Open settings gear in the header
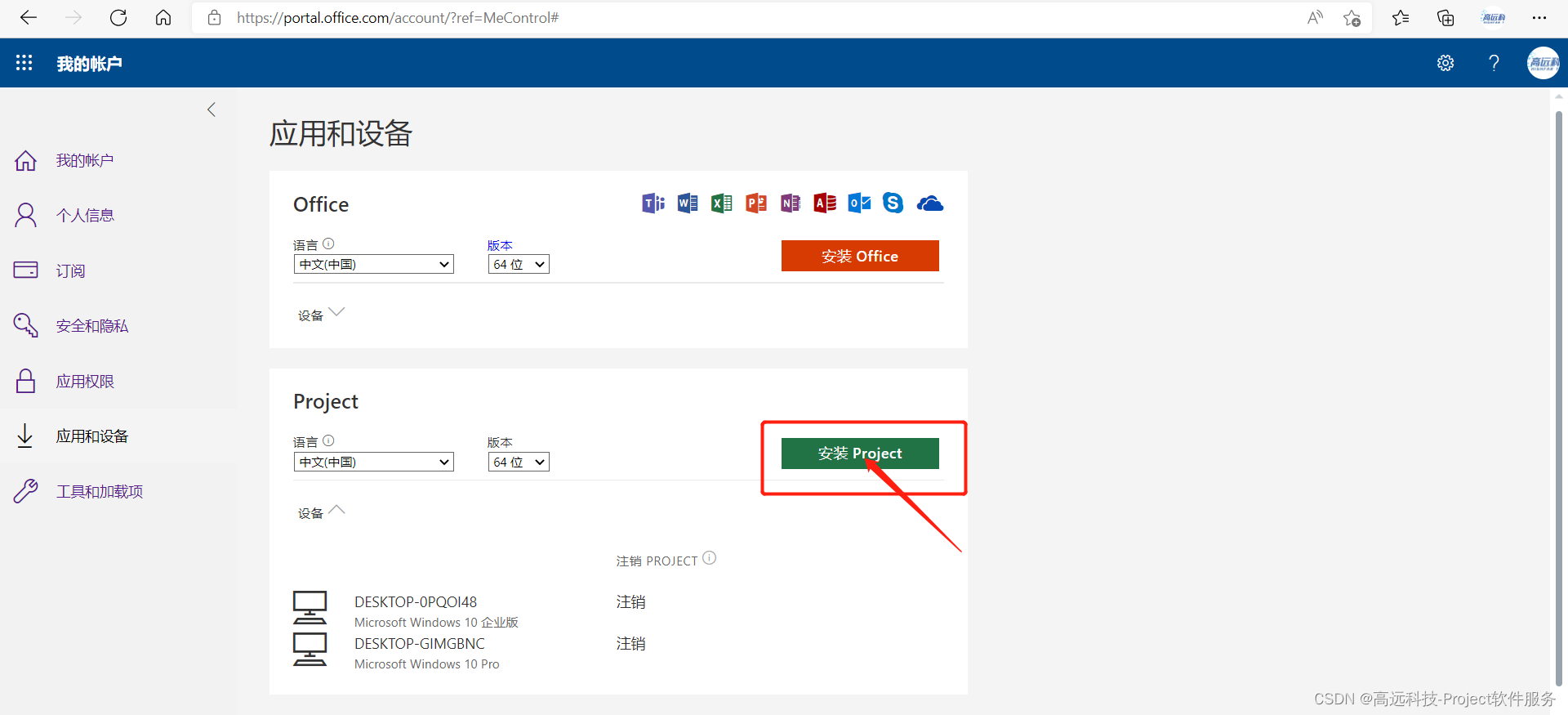 pyautogui.click(x=1445, y=63)
